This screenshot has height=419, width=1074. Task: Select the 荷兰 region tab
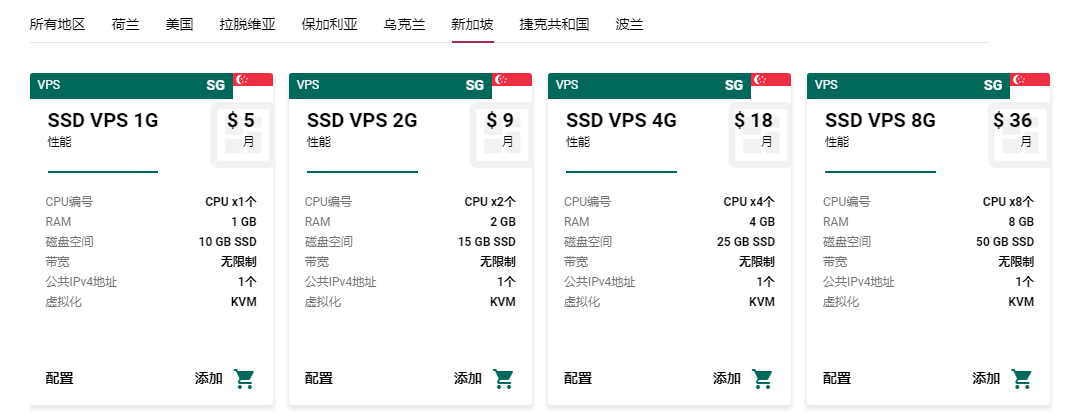(x=126, y=24)
